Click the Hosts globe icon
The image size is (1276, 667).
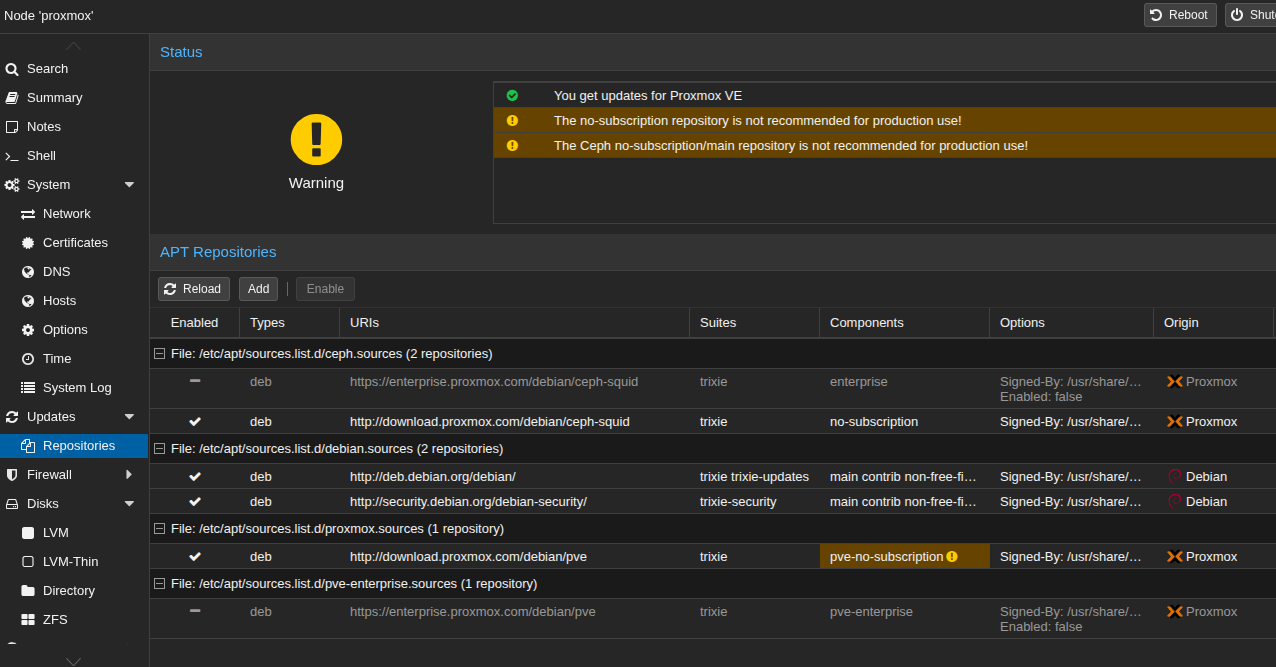point(28,301)
